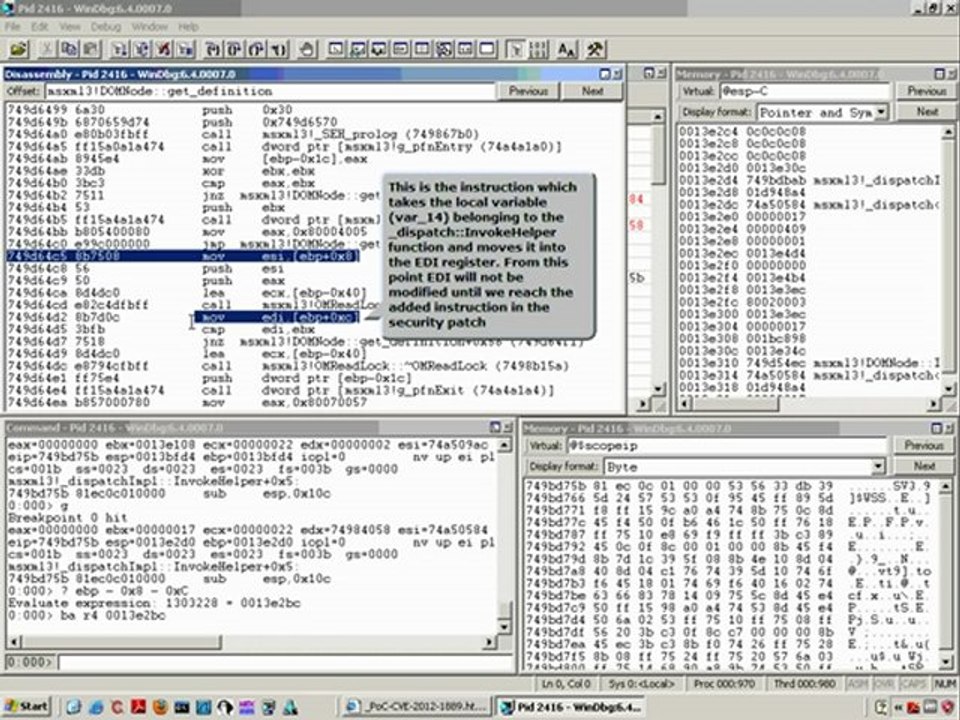Click the Run to Cursor toolbar icon
The image size is (960, 720).
[x=279, y=50]
